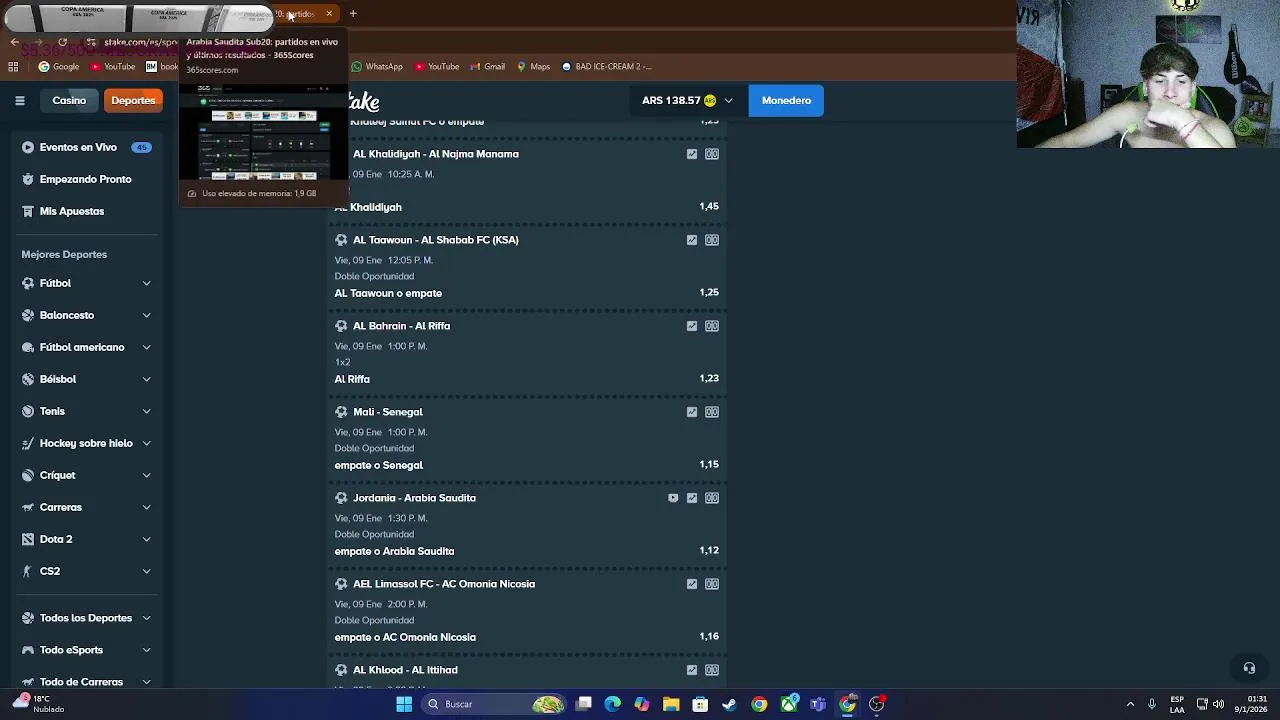The image size is (1280, 720).
Task: Close the active 365Scores browser tab
Action: coord(329,14)
